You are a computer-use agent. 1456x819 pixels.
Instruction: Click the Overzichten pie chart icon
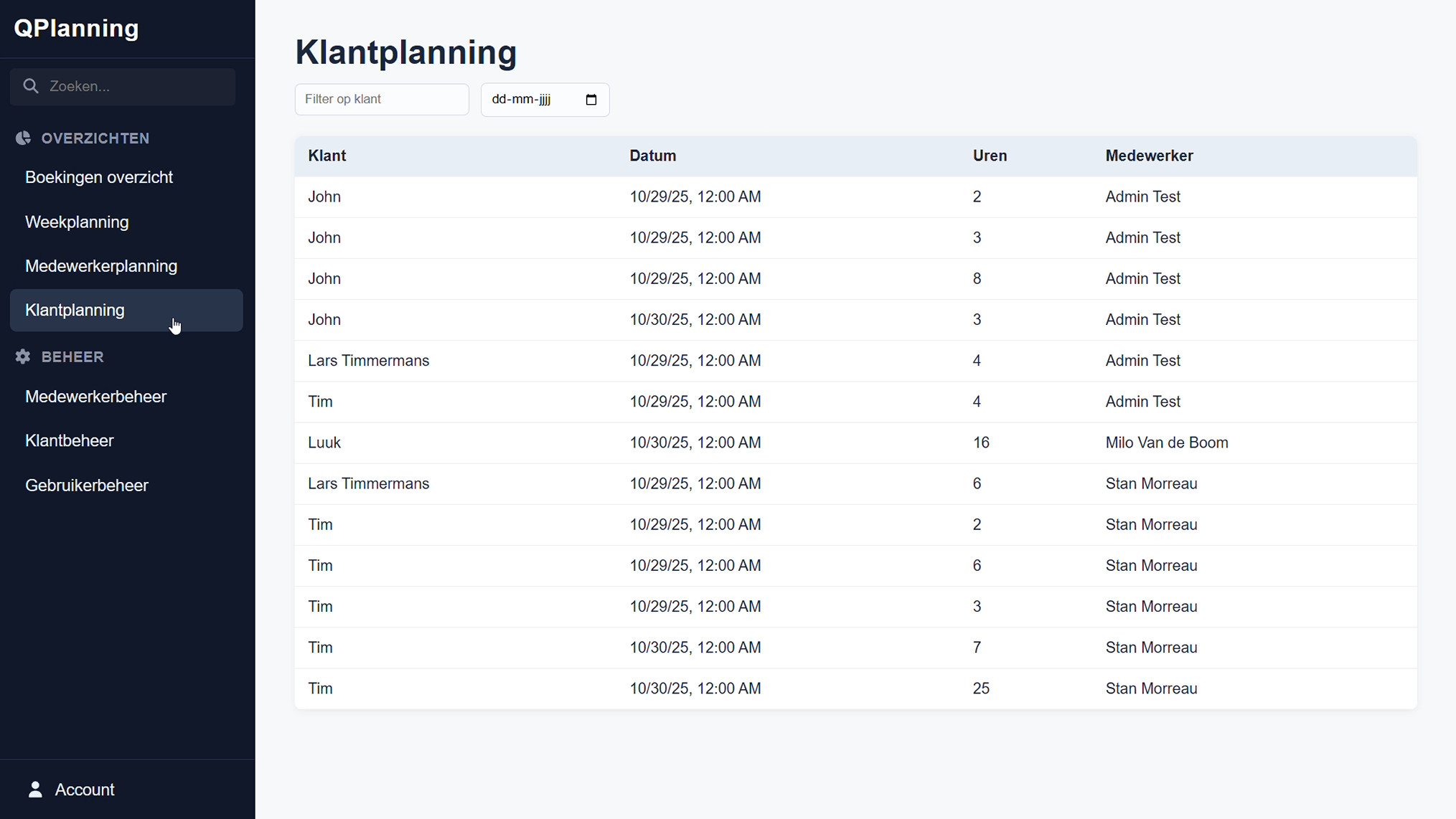point(23,138)
